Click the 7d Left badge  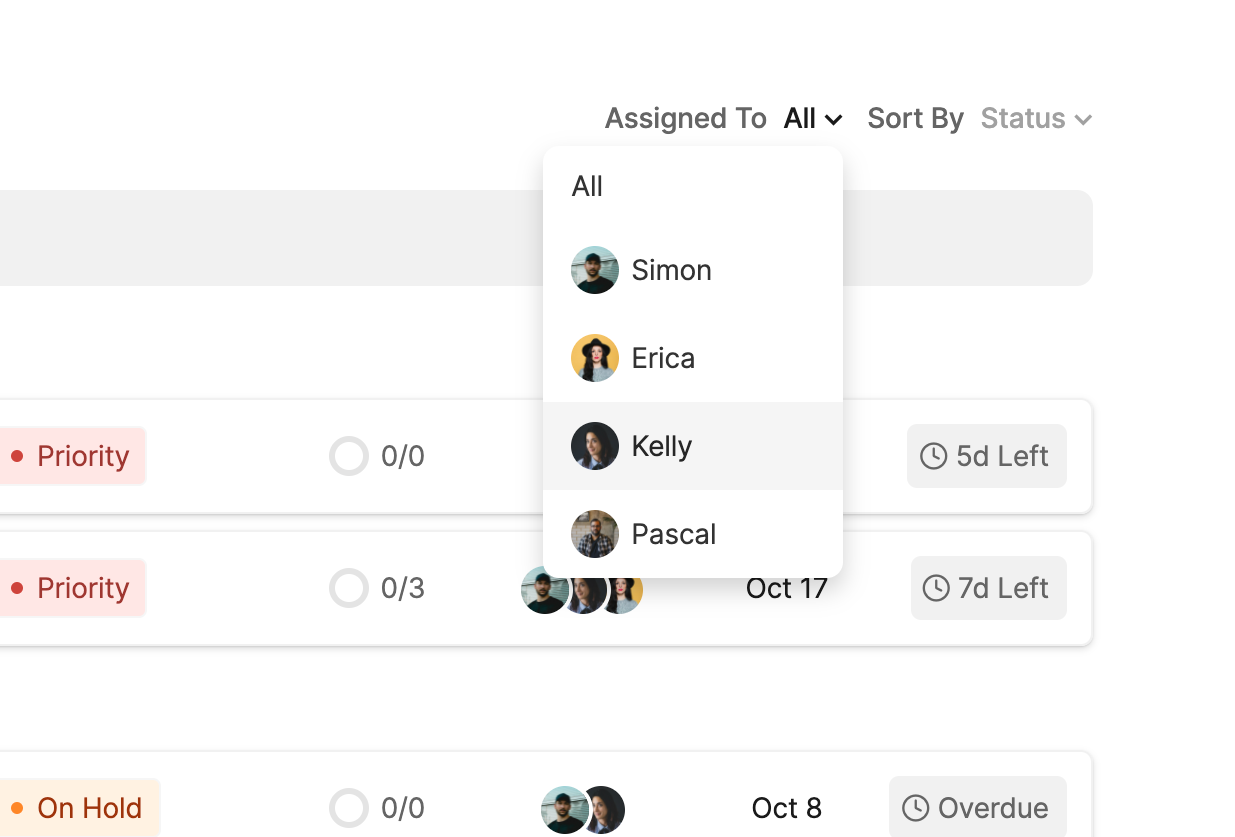pos(988,588)
